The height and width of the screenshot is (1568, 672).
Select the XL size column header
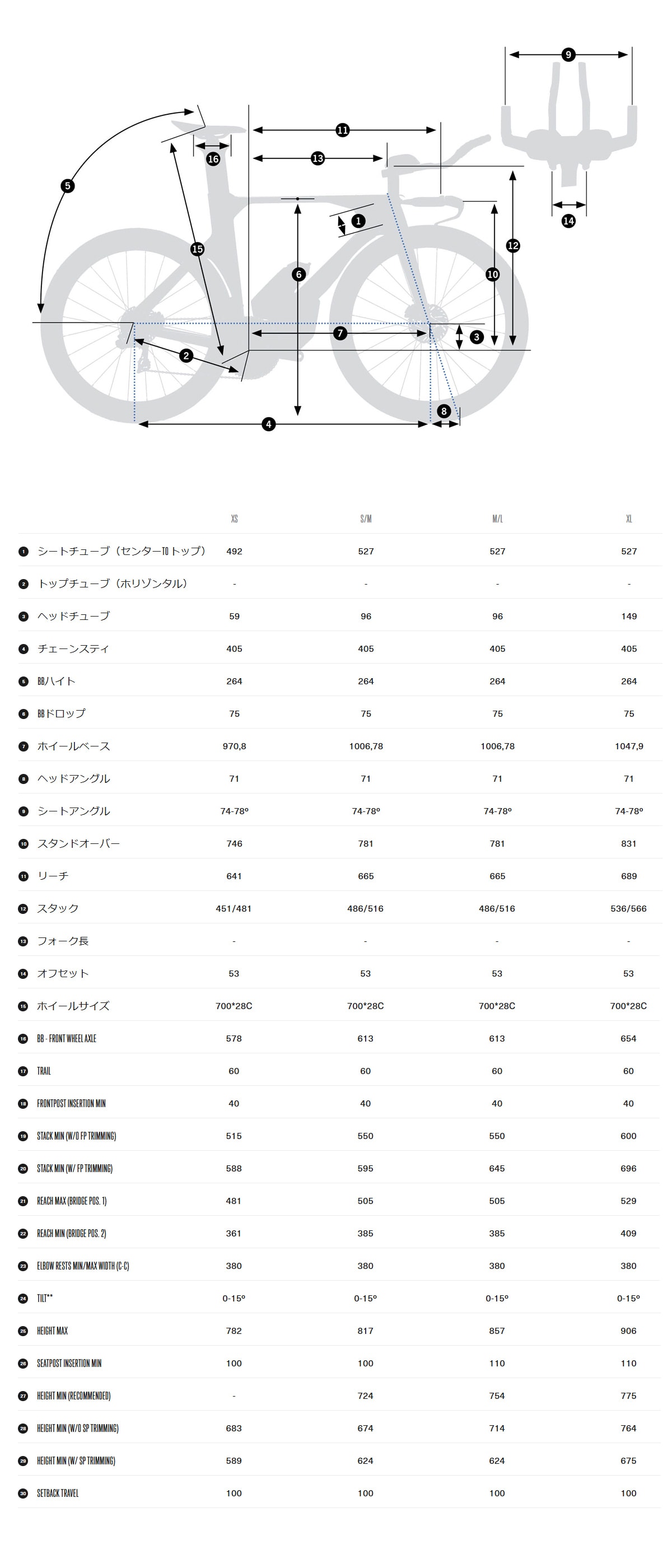[x=629, y=519]
